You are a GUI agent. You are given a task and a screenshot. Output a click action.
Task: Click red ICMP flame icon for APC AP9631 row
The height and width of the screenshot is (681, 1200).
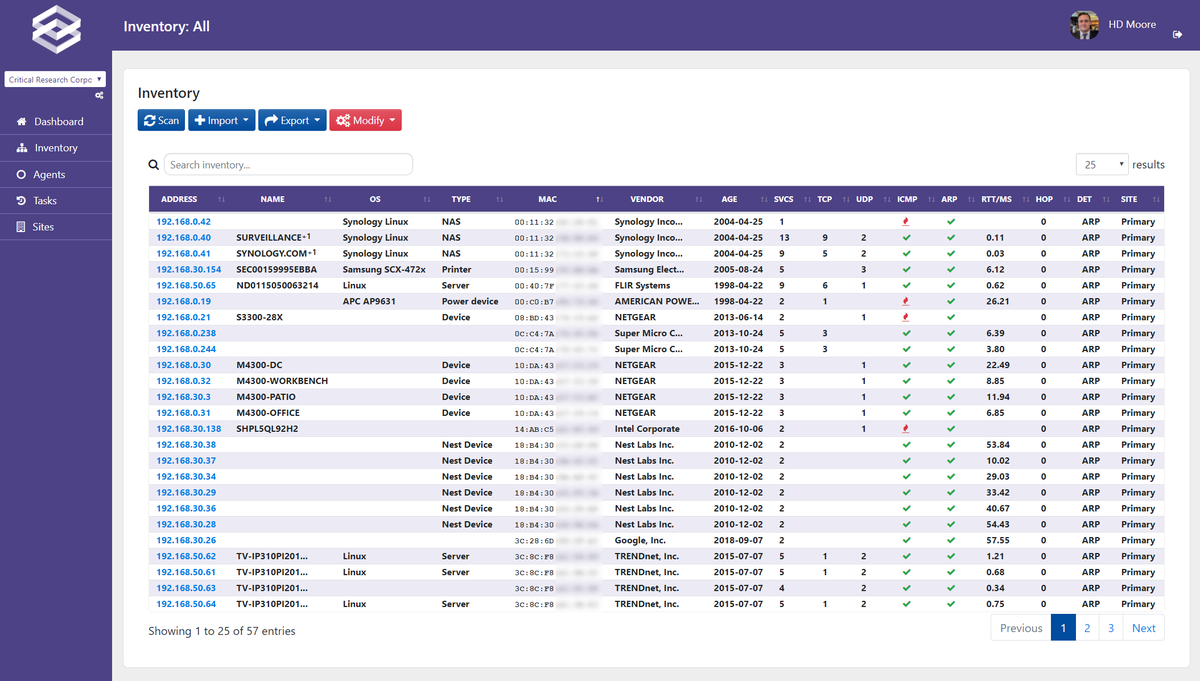[x=906, y=302]
